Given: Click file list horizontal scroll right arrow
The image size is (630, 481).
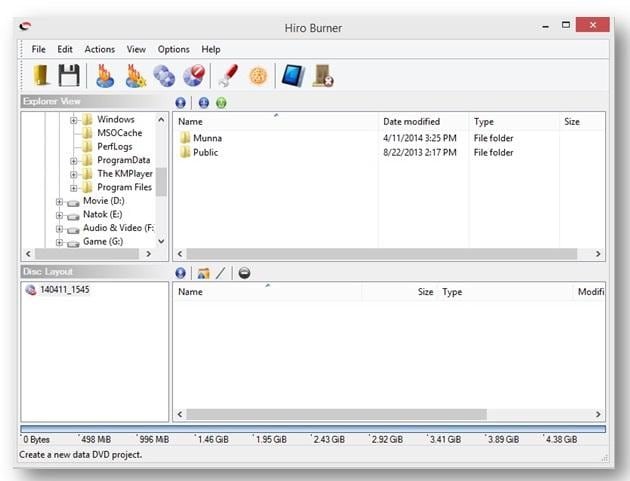Looking at the screenshot, I should tap(598, 254).
